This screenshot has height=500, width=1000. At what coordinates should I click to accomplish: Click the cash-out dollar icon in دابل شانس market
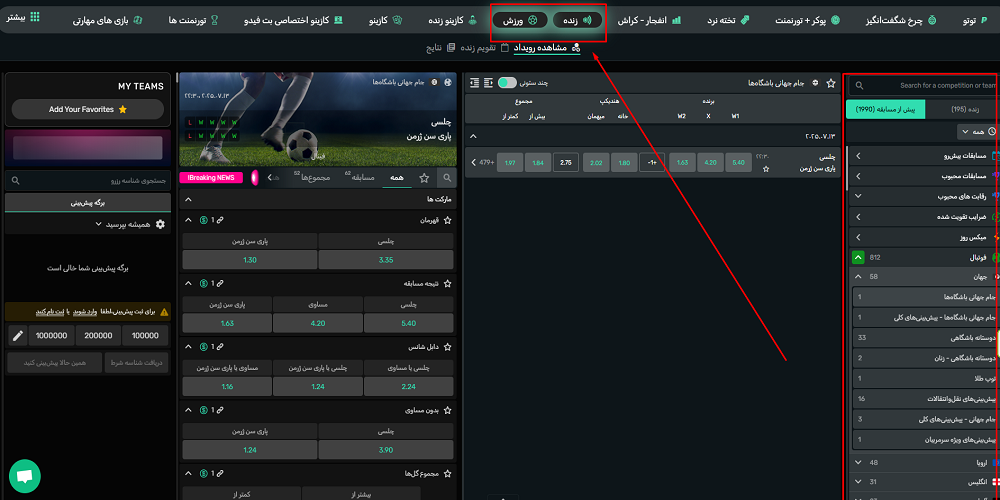point(203,347)
